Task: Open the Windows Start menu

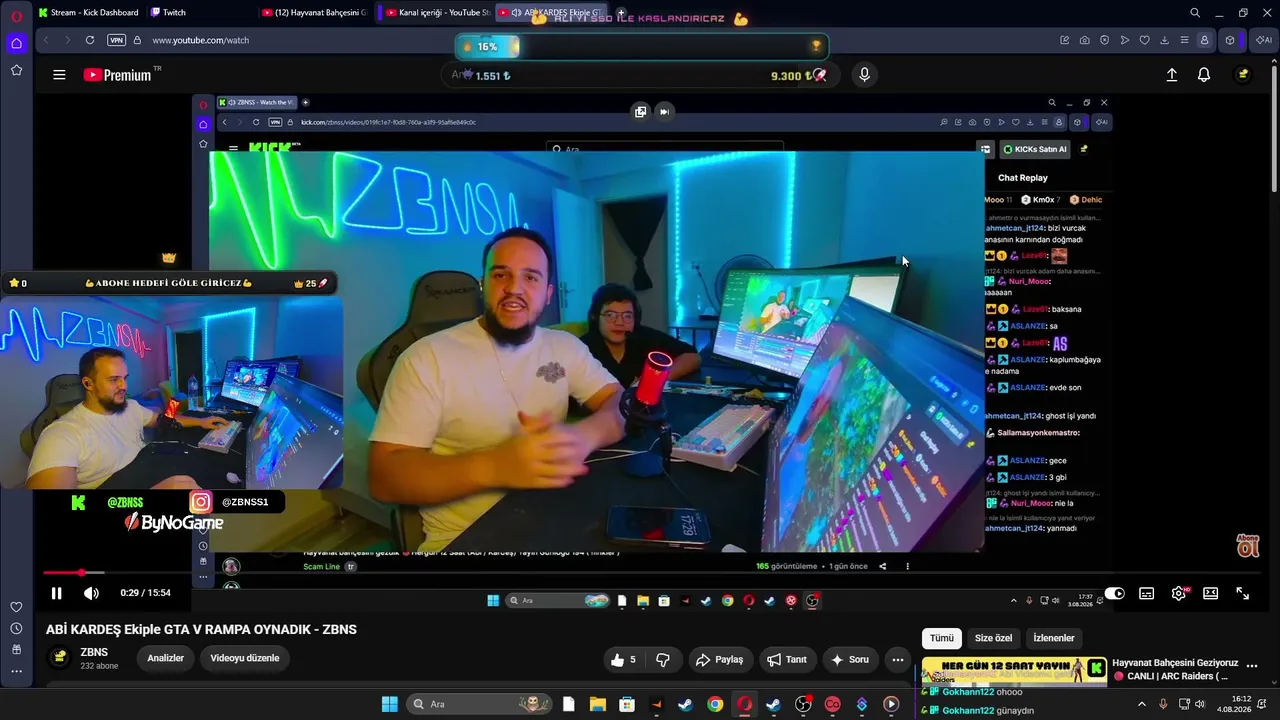Action: coord(390,704)
